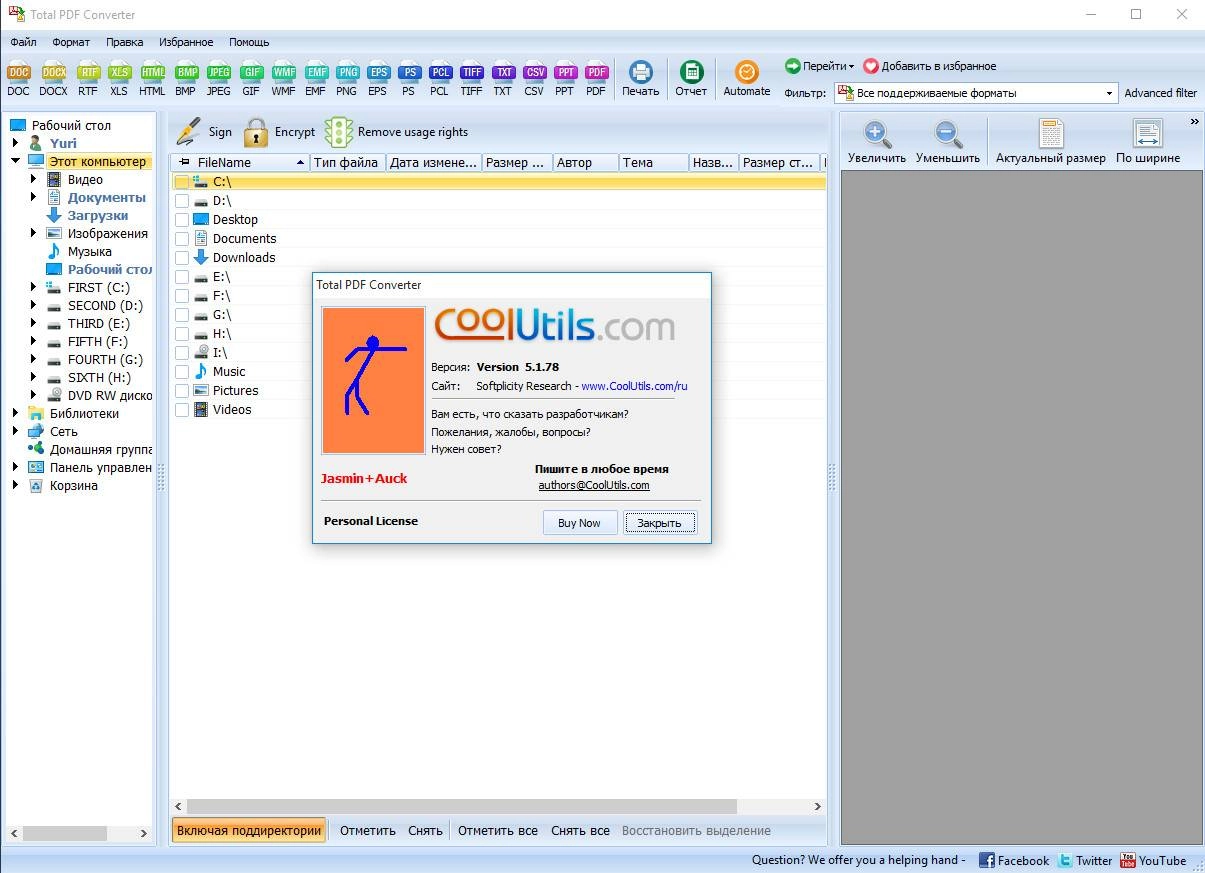The width and height of the screenshot is (1205, 873).
Task: Click Закрыть in the about dialog
Action: (x=659, y=523)
